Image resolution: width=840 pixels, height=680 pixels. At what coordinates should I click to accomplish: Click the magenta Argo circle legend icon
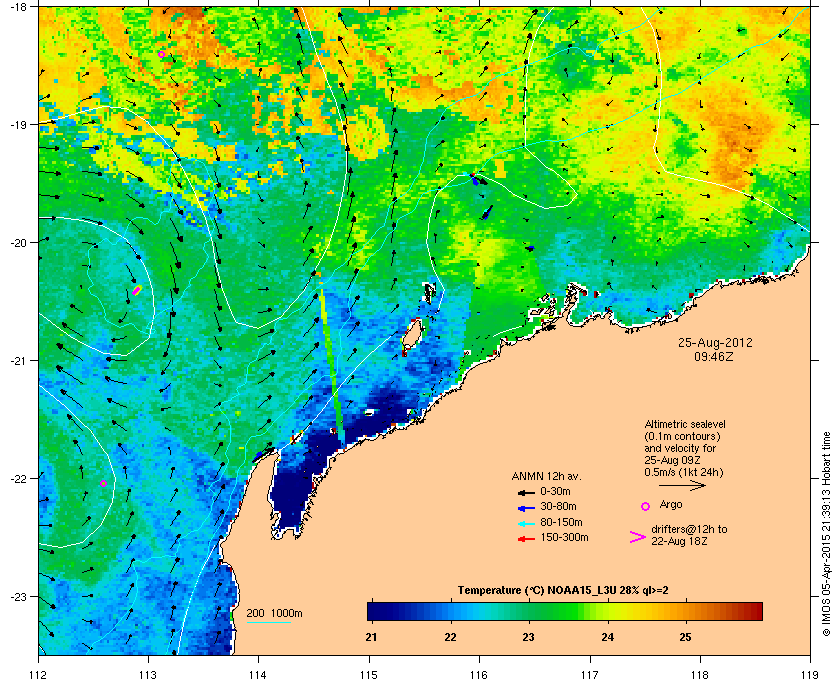(646, 506)
